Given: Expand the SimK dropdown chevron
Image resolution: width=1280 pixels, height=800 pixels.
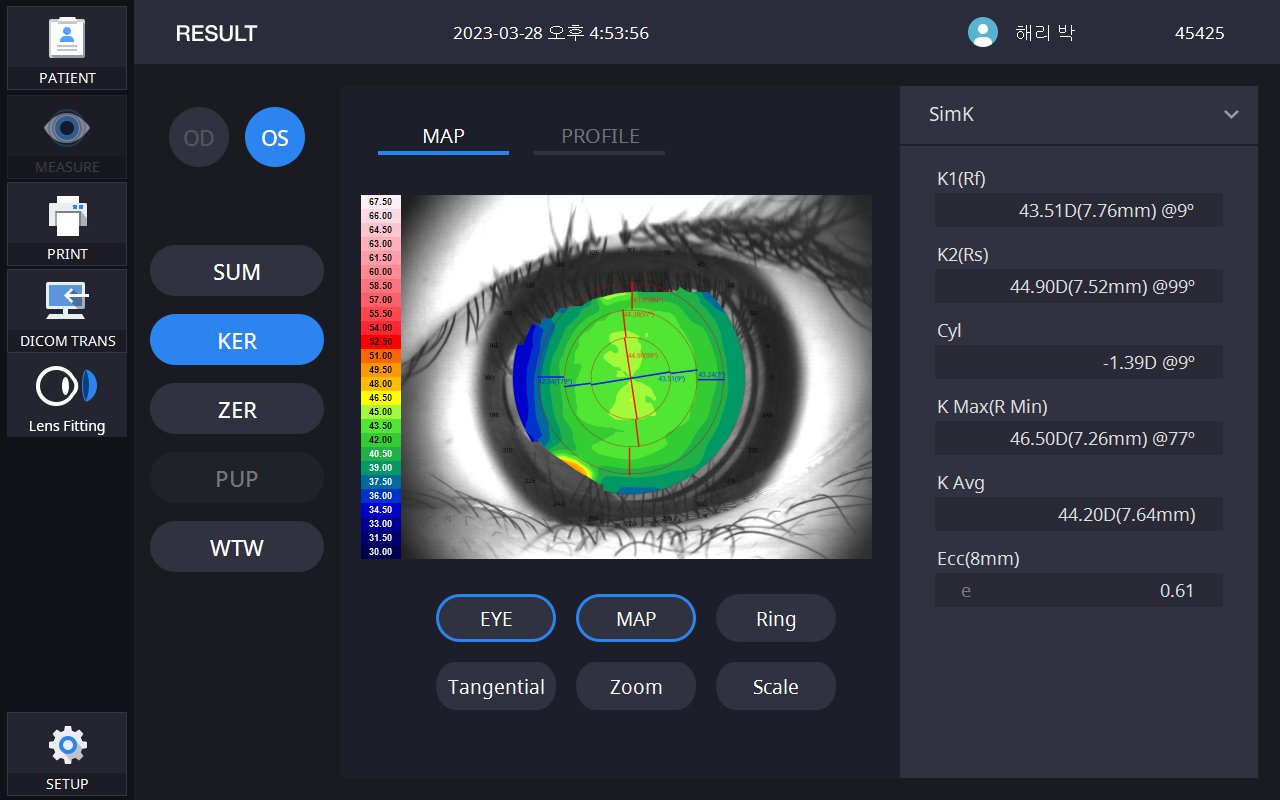Looking at the screenshot, I should click(x=1231, y=114).
